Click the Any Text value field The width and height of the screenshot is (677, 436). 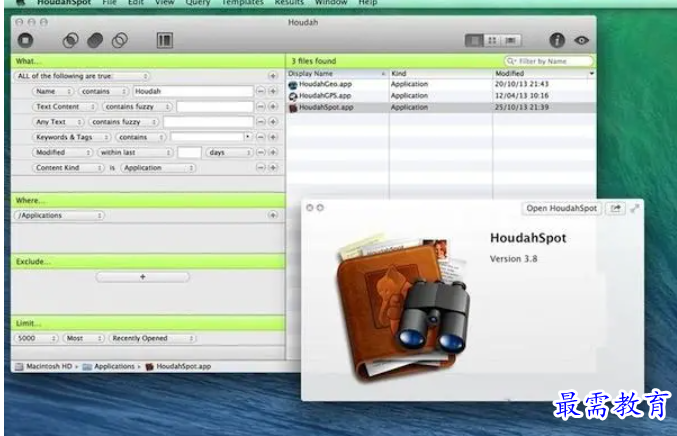(x=208, y=122)
